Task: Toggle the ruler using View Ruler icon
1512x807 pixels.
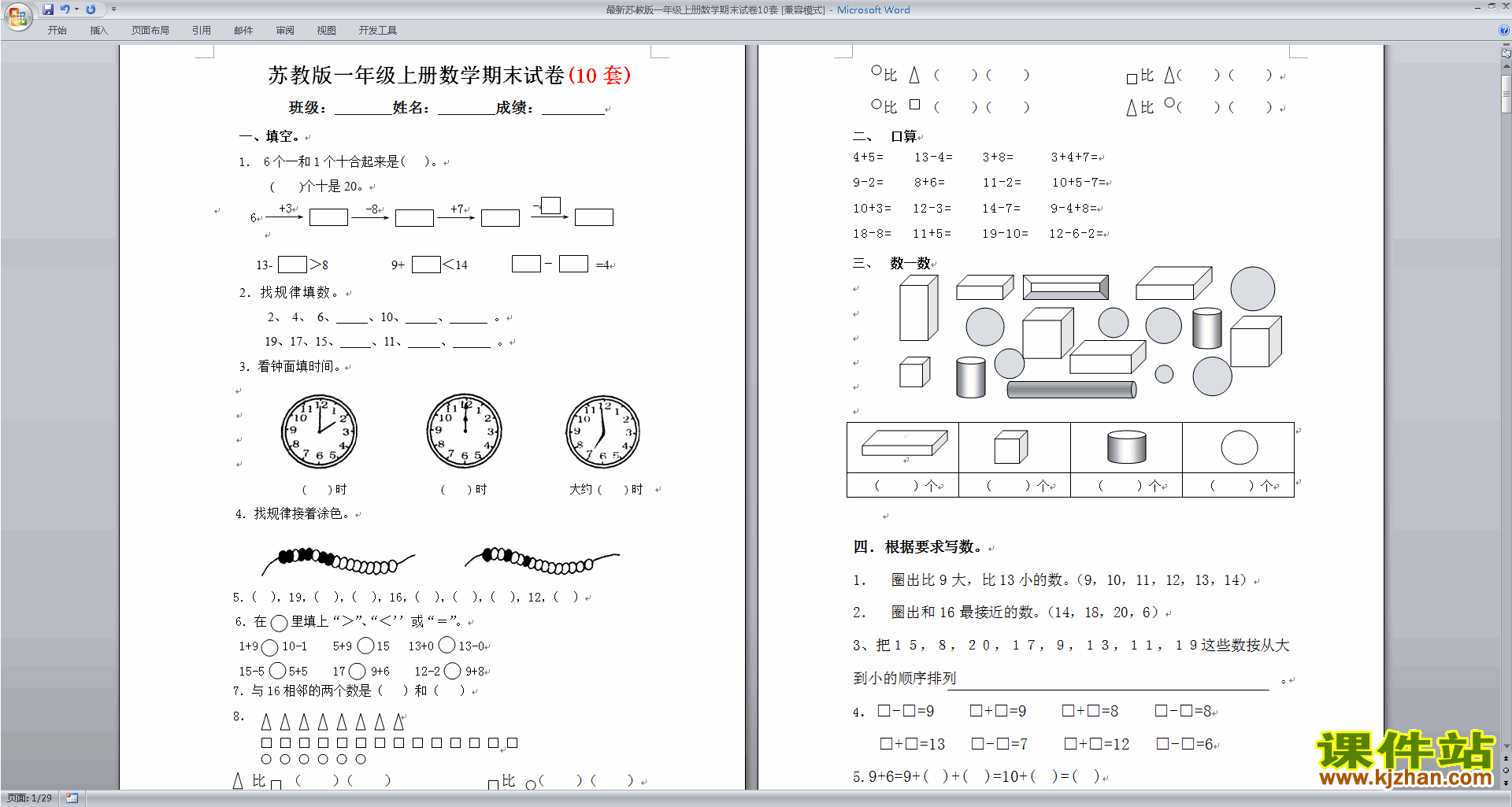Action: click(1506, 53)
